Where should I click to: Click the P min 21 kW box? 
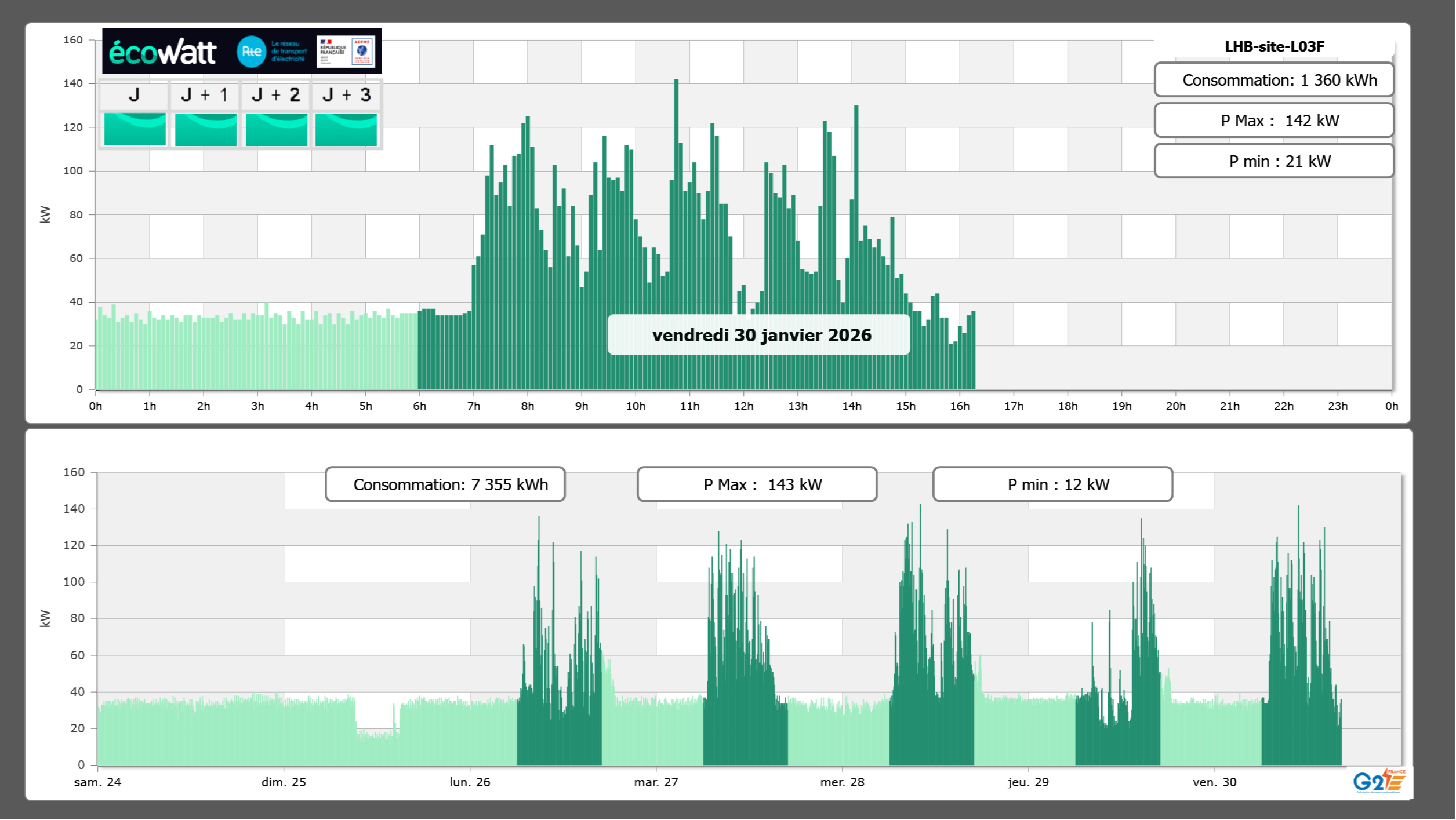(x=1273, y=161)
